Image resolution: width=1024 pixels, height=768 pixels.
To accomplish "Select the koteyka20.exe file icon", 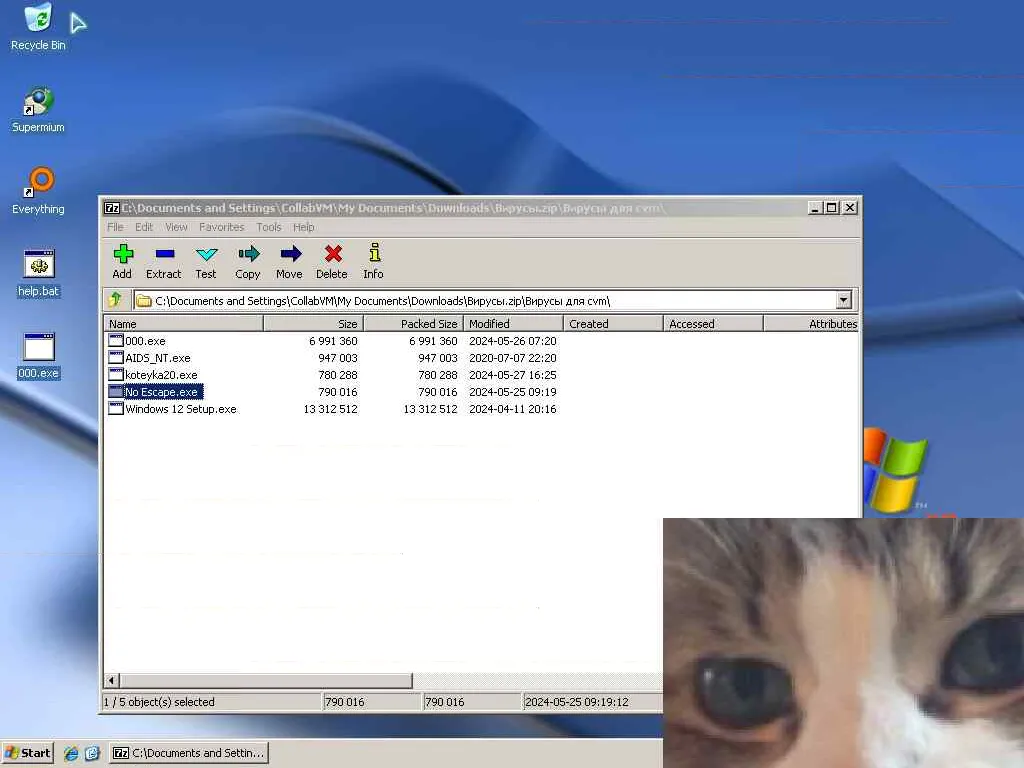I will 116,374.
